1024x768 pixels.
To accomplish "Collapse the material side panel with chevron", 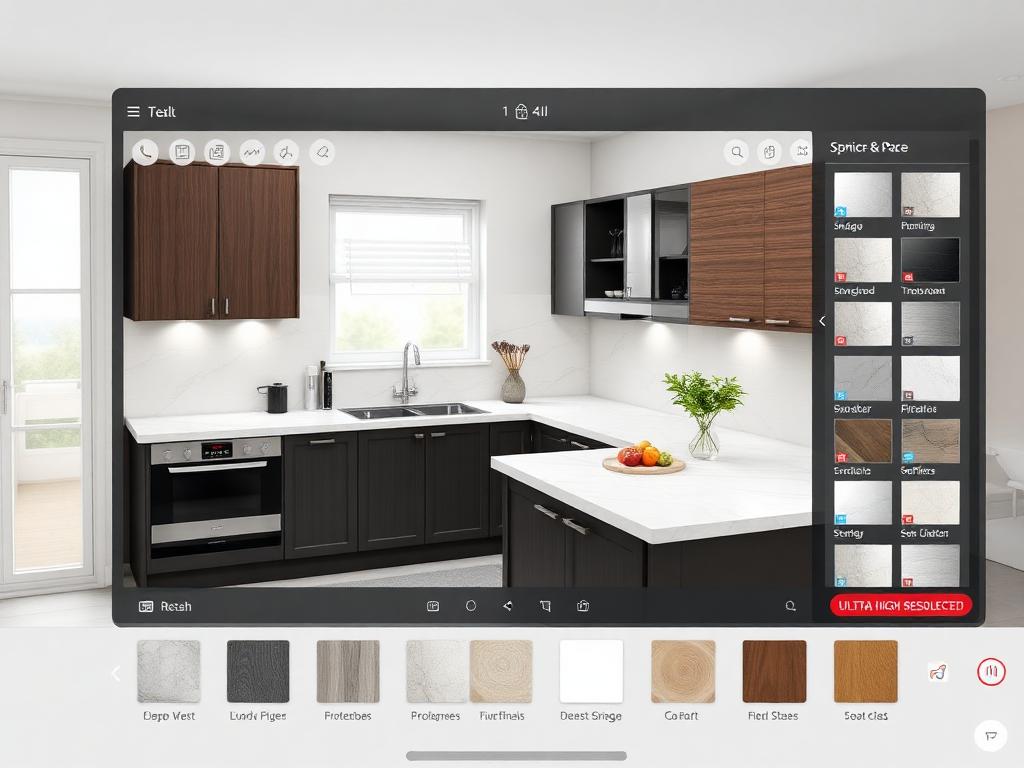I will pos(822,321).
